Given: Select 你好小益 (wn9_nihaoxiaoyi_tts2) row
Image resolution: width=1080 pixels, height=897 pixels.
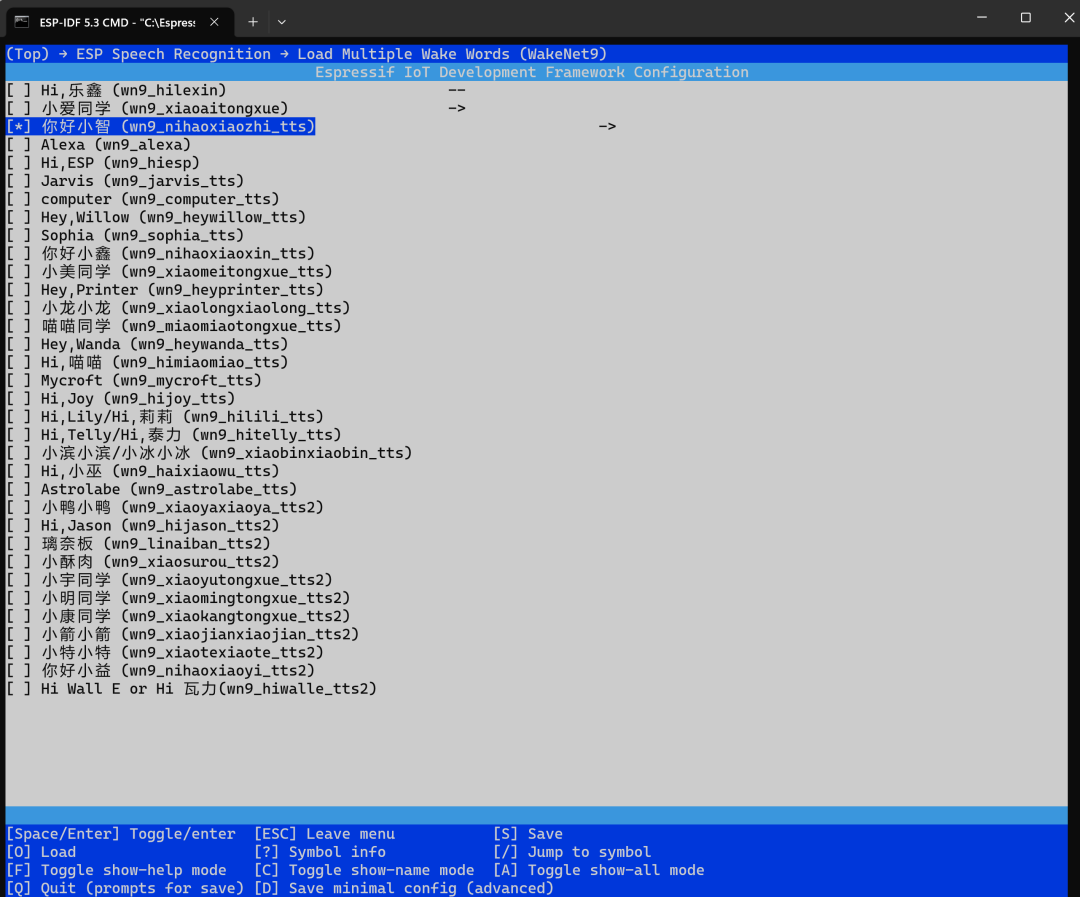Looking at the screenshot, I should pyautogui.click(x=160, y=670).
